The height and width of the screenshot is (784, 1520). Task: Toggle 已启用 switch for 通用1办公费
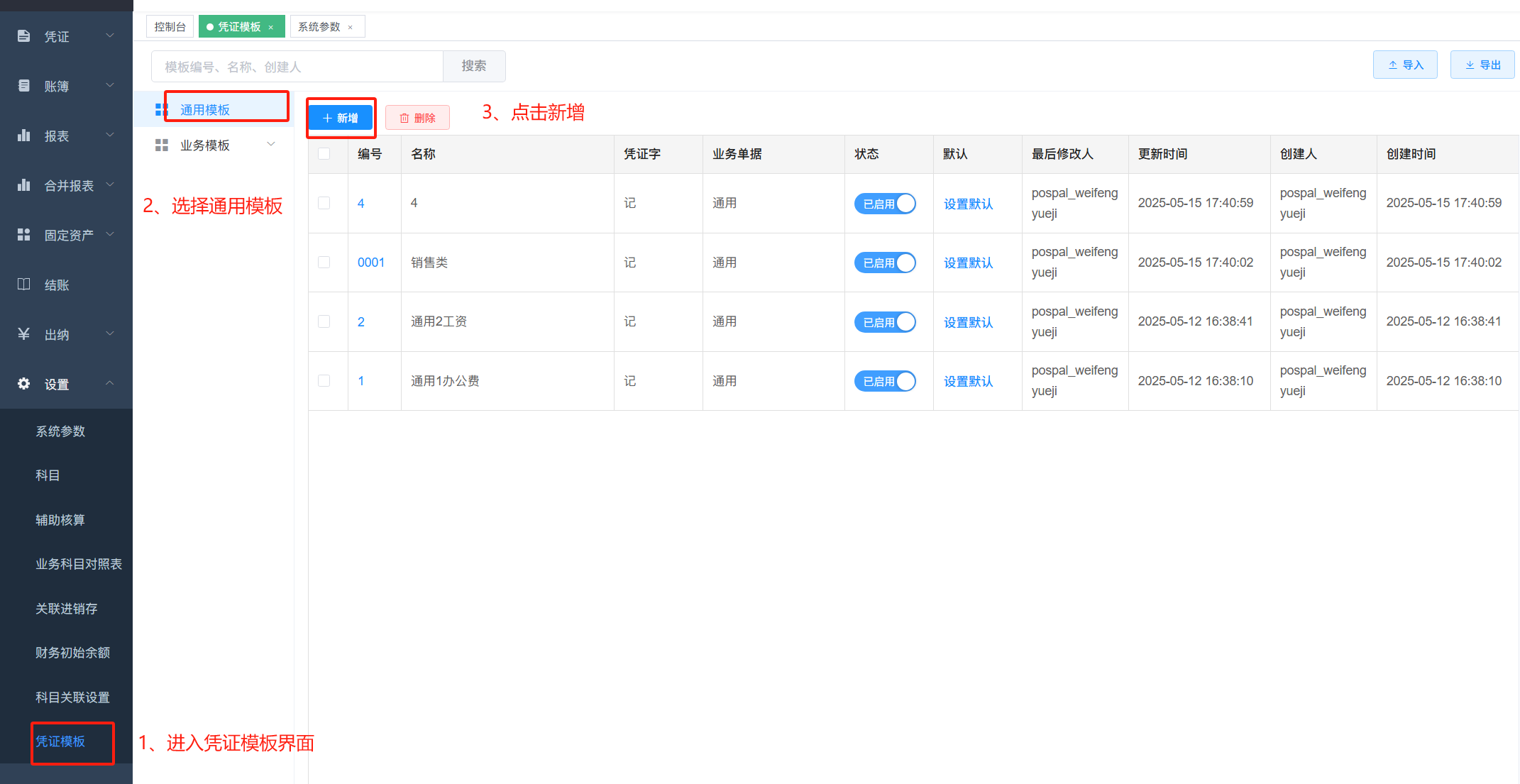click(885, 381)
